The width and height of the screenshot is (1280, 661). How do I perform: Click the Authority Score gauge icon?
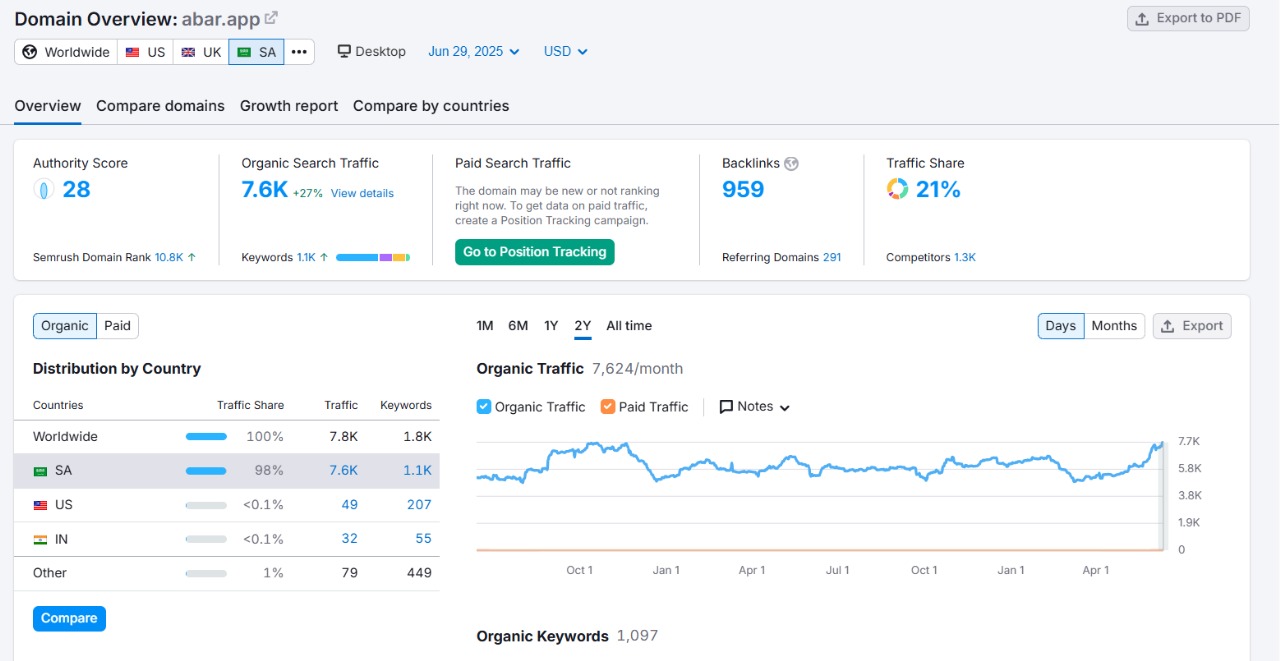point(43,189)
